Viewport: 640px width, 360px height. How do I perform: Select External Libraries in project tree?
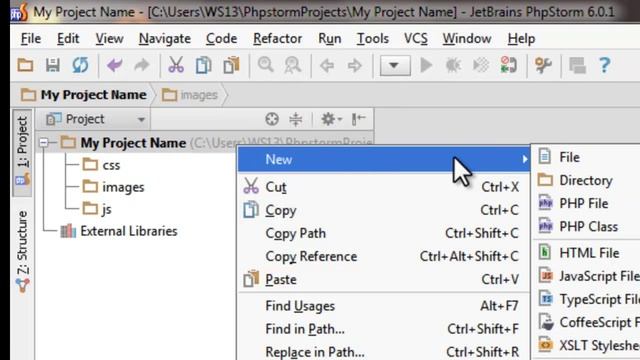coord(119,231)
